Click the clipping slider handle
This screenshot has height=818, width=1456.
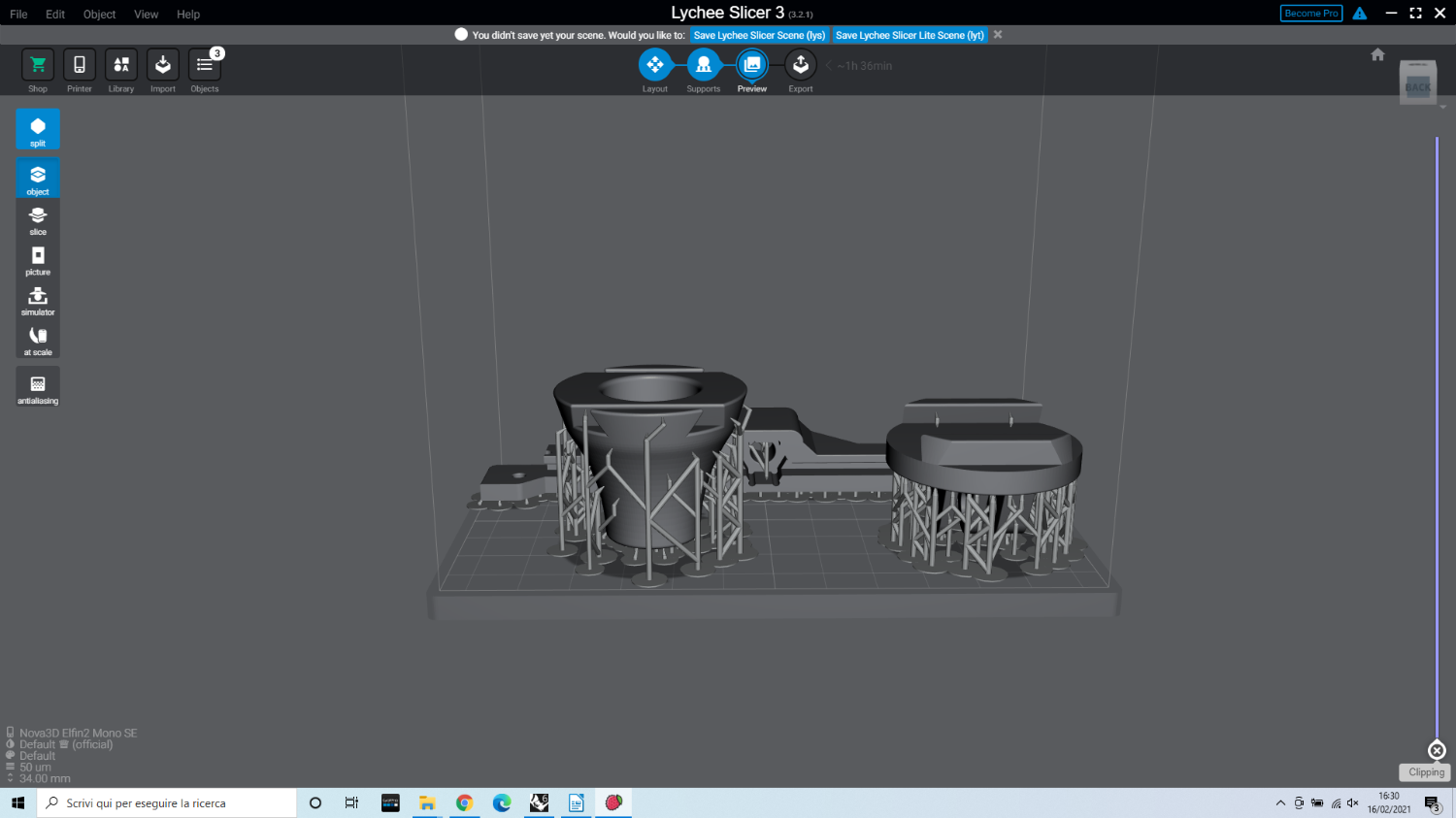tap(1437, 750)
